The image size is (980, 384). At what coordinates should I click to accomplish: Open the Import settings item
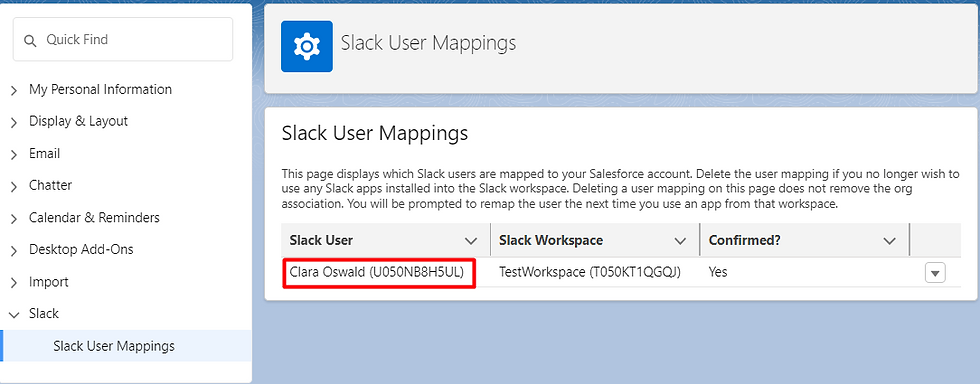[x=49, y=282]
